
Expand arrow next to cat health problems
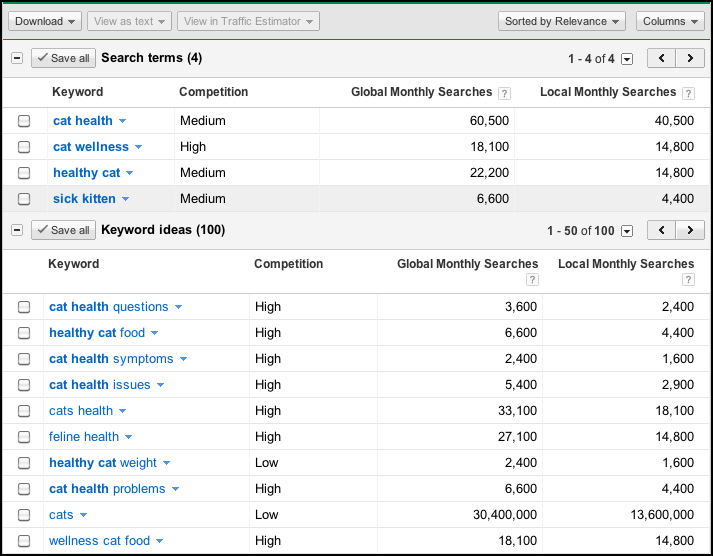coord(176,489)
